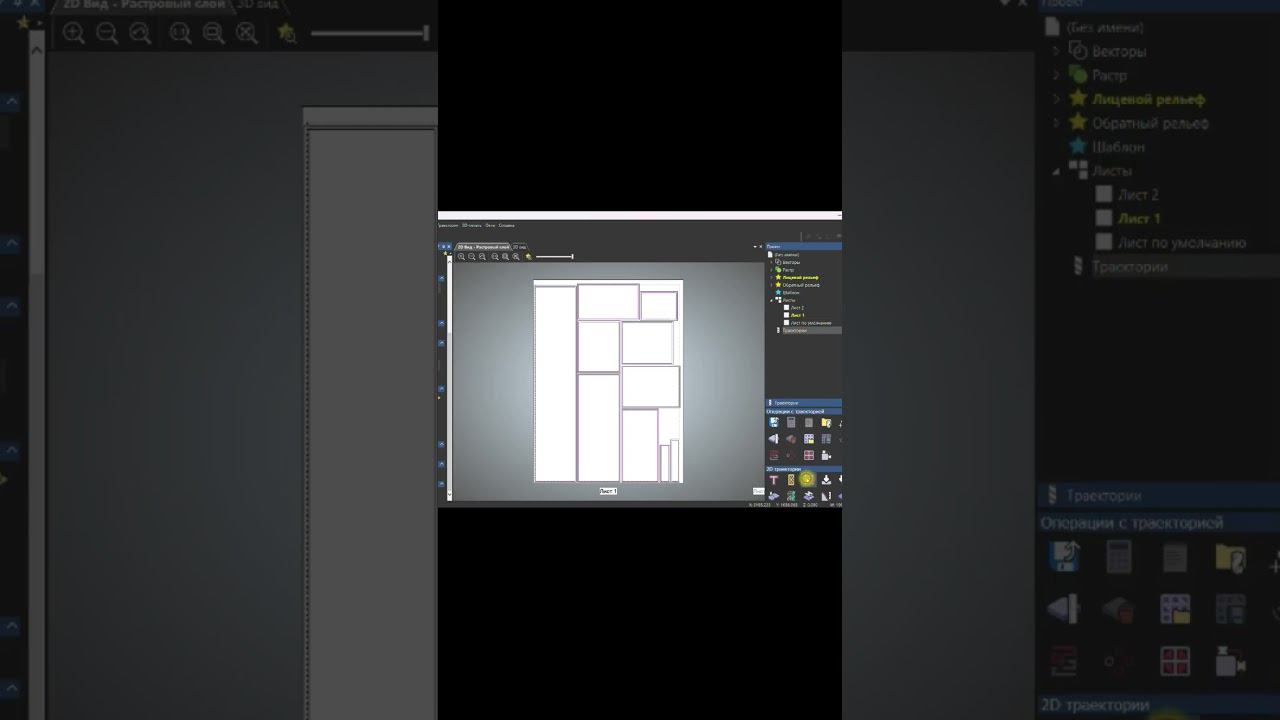
Task: Click last magnifier icon before the bulb icon
Action: (516, 256)
